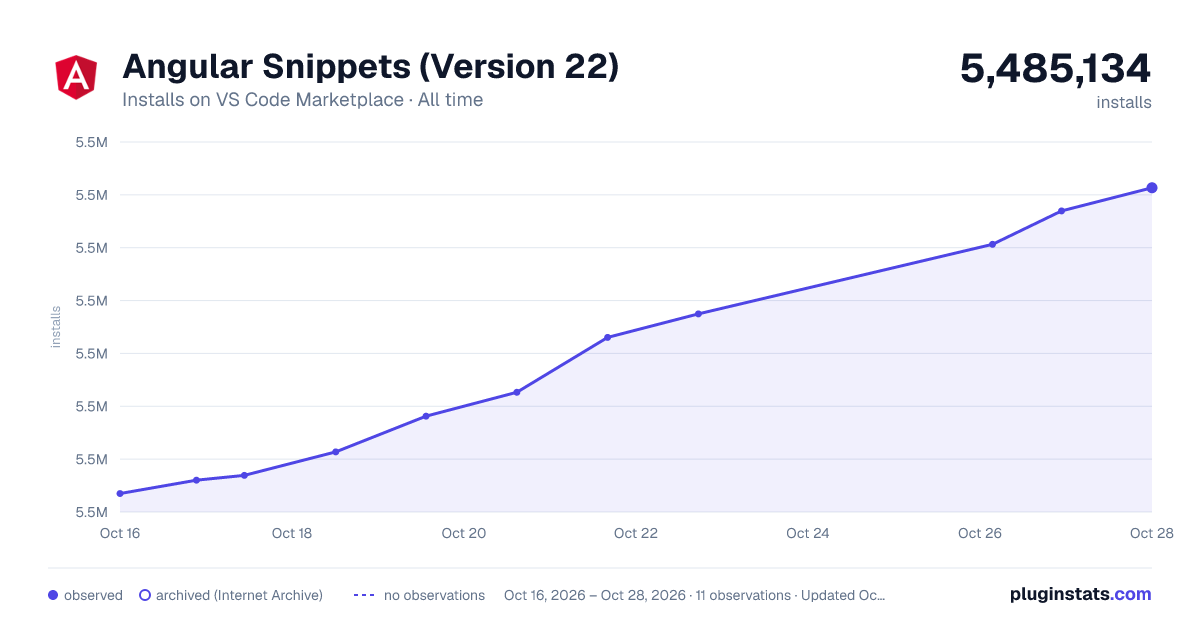Image resolution: width=1200 pixels, height=630 pixels.
Task: Click the 'no observations' legend label
Action: 434,595
